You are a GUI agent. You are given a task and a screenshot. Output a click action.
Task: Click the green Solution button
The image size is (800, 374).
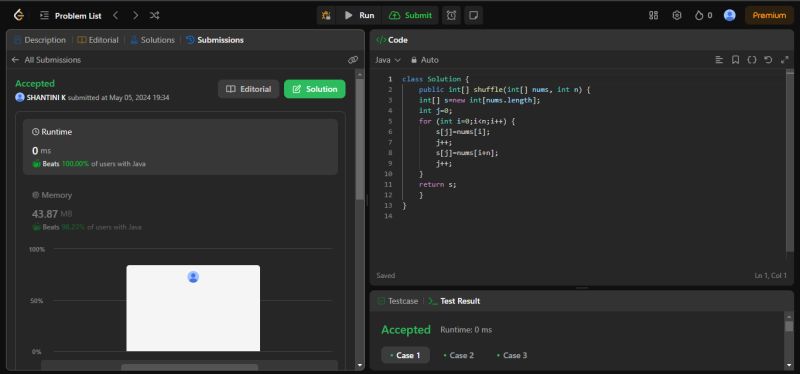315,89
